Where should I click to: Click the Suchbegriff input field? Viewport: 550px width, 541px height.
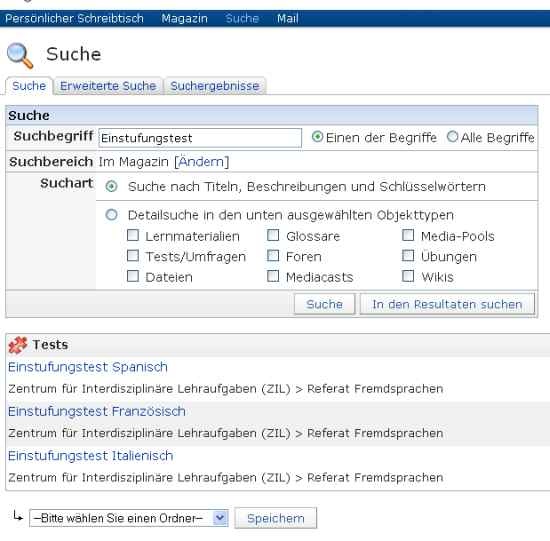(x=200, y=138)
